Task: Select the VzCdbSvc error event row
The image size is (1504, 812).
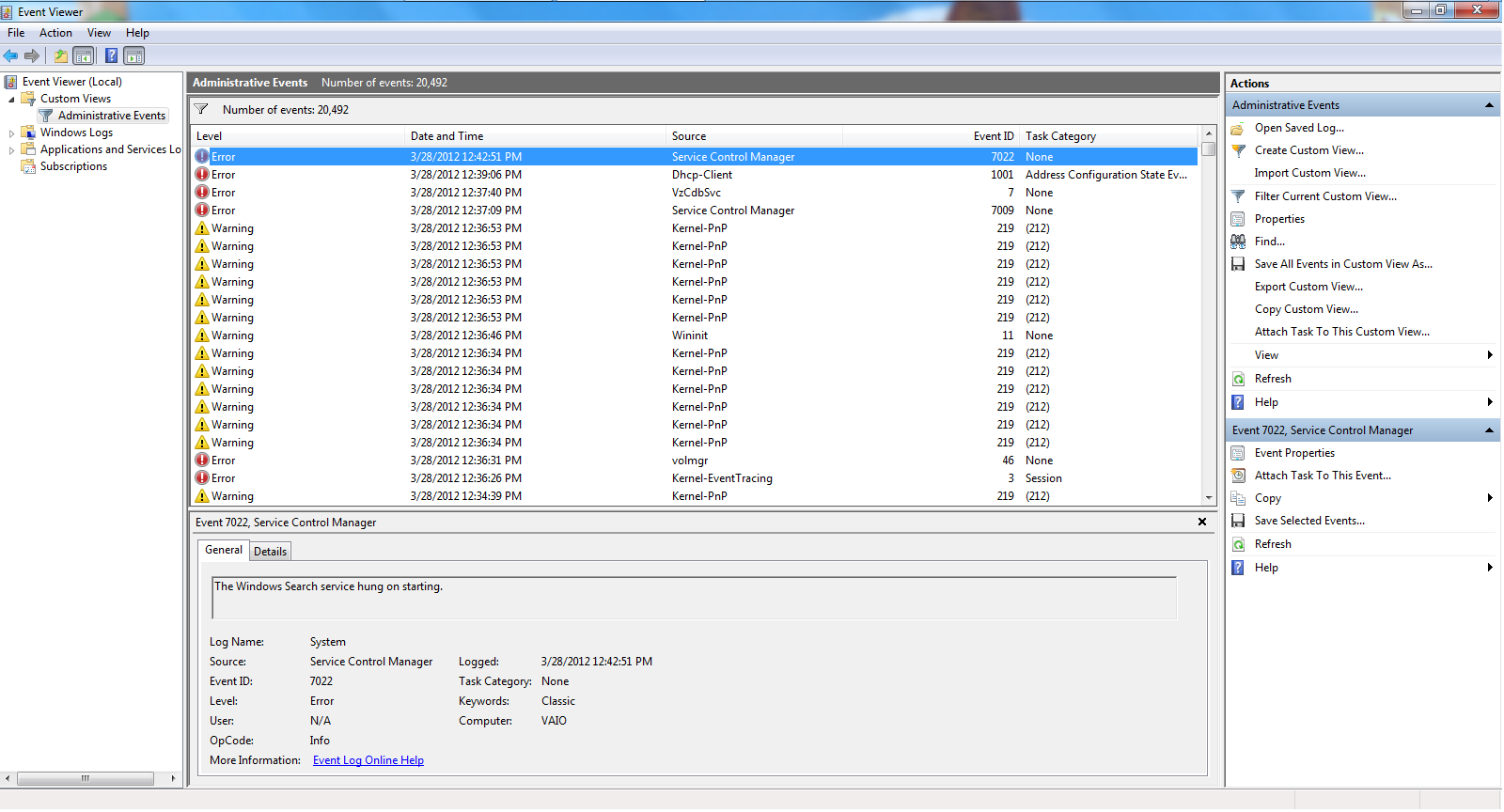Action: pos(696,193)
